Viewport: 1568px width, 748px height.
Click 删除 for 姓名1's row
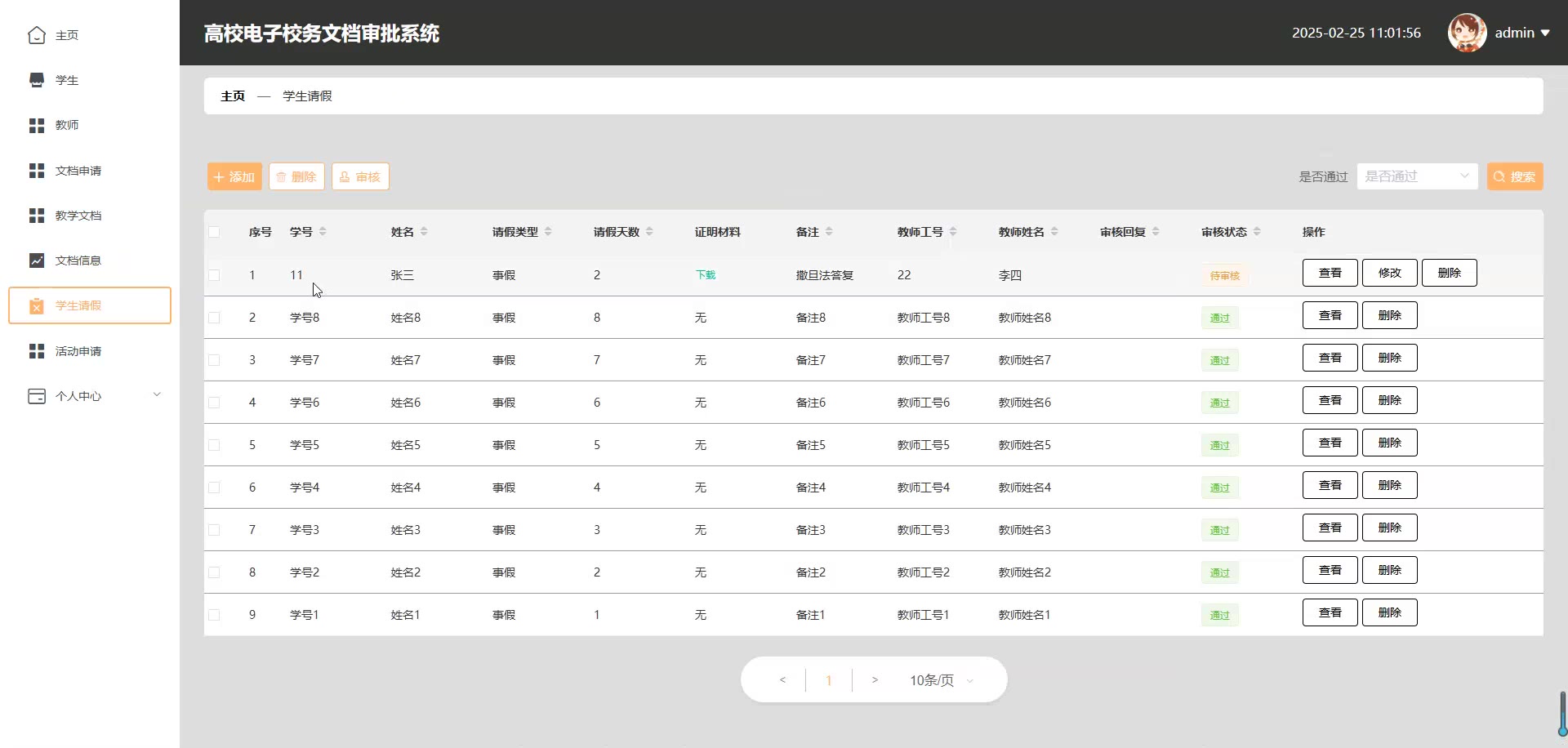pyautogui.click(x=1390, y=612)
